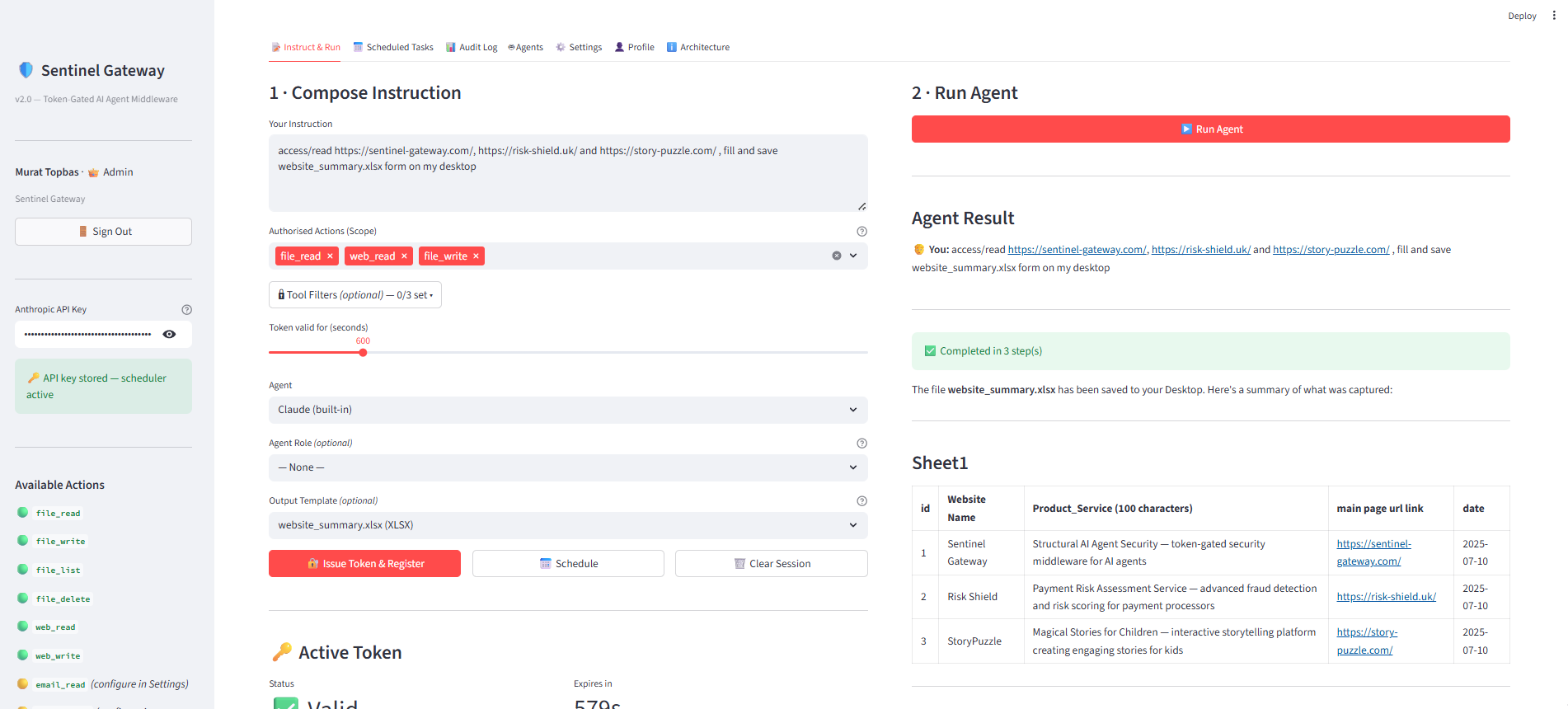Focus the Anthropic API Key field
Screen dimensions: 1568x709
click(x=87, y=334)
